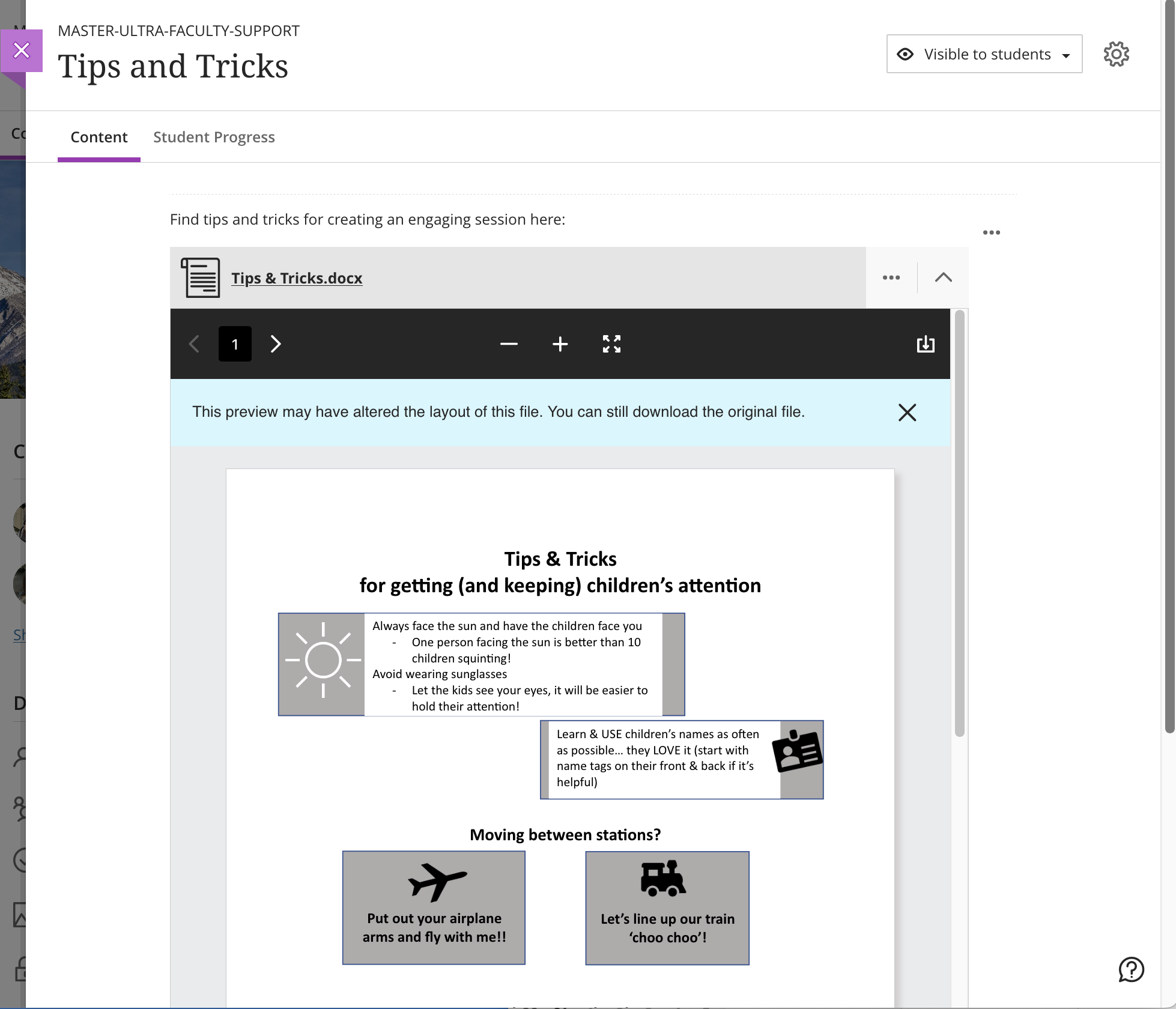1176x1009 pixels.
Task: Close the Tips and Tricks panel
Action: pos(22,50)
